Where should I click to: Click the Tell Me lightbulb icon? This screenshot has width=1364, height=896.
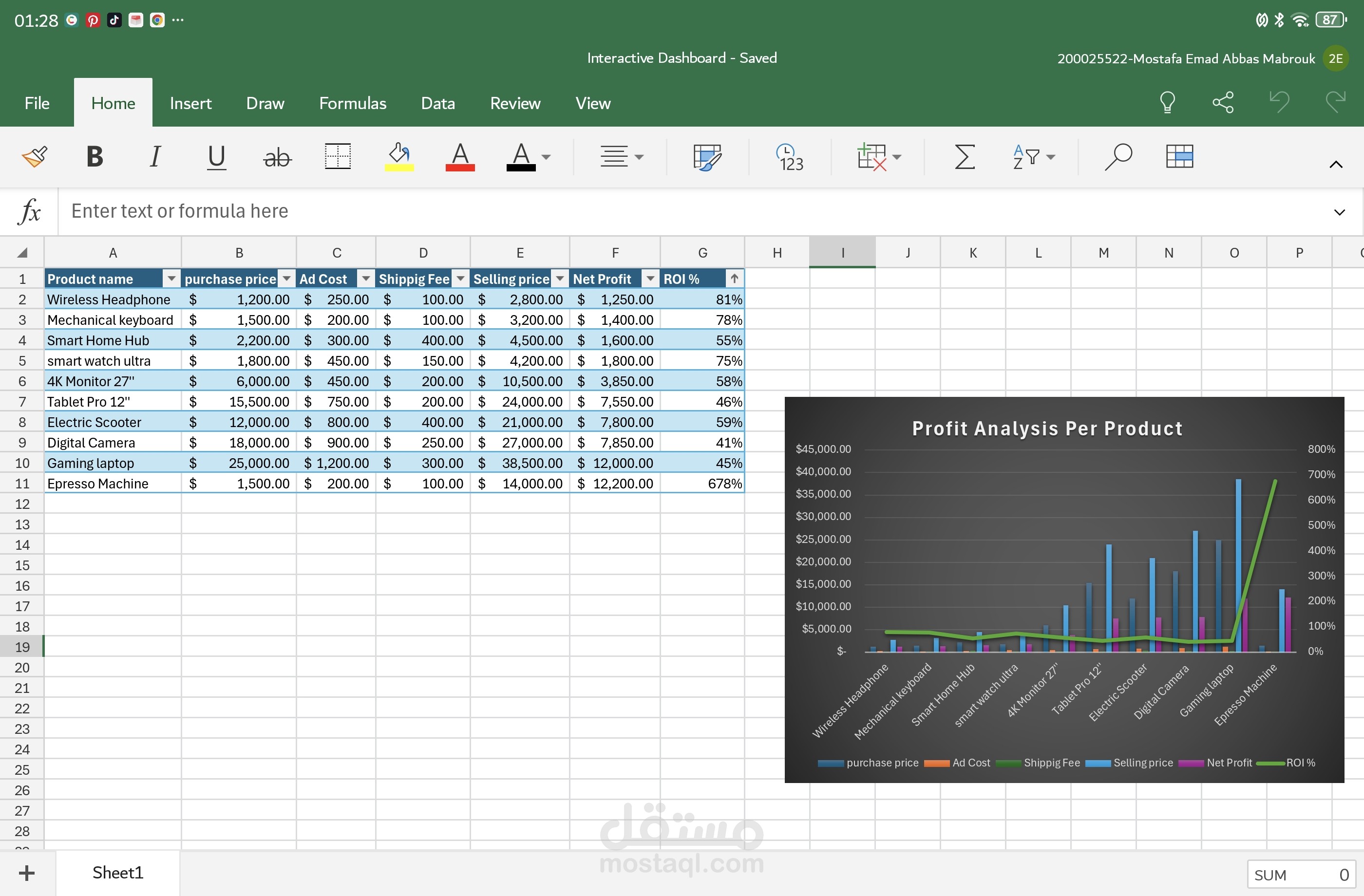click(x=1167, y=103)
